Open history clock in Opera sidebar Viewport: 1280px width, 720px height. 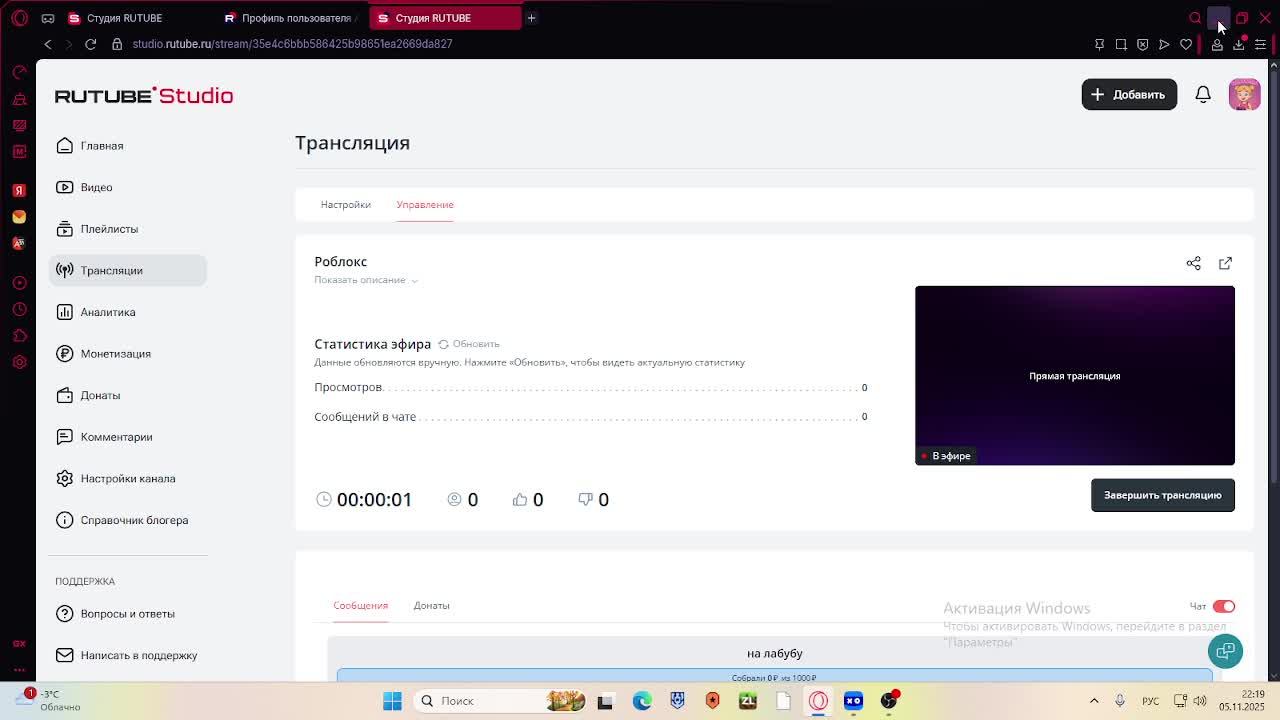click(x=19, y=309)
